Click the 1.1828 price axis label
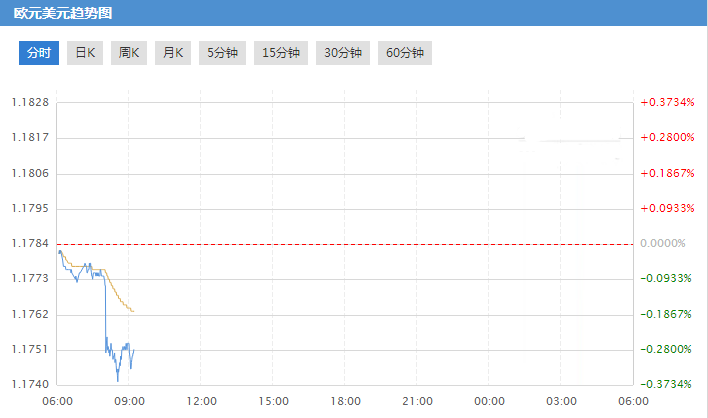The image size is (708, 418). coord(29,102)
